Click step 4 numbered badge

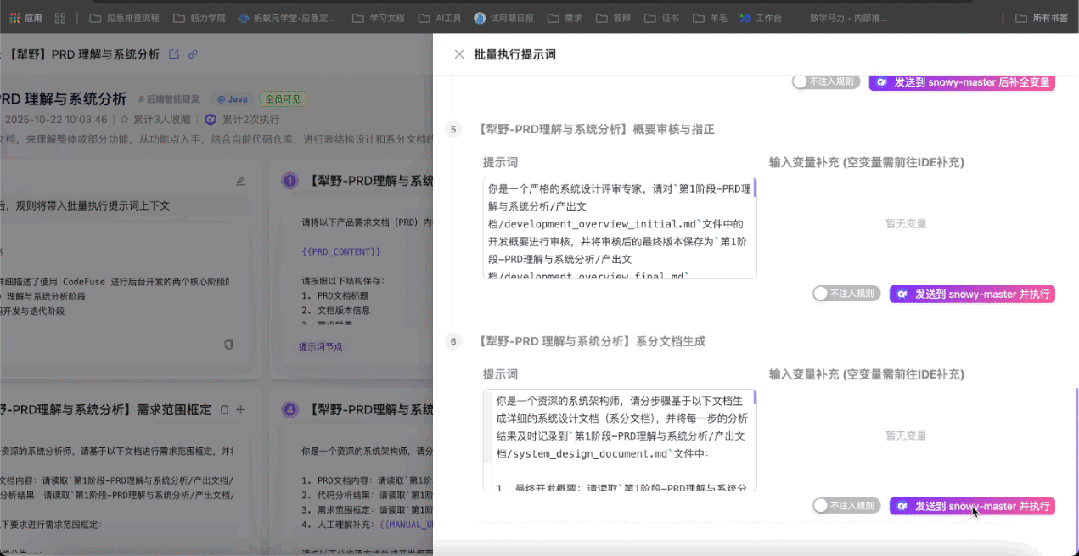tap(290, 409)
